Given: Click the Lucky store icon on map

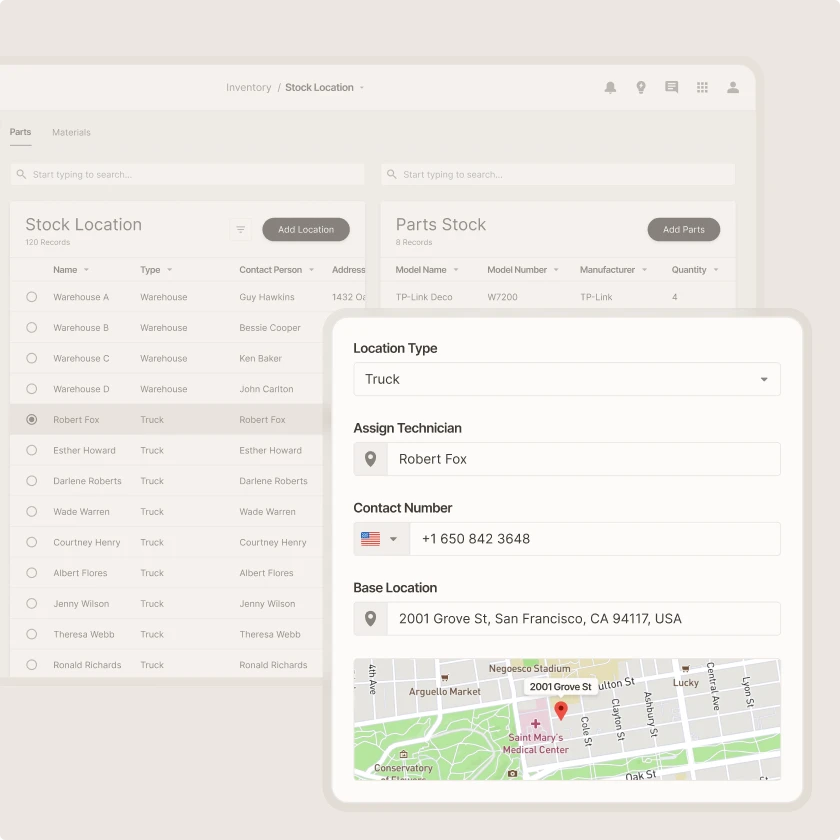Looking at the screenshot, I should pos(685,669).
